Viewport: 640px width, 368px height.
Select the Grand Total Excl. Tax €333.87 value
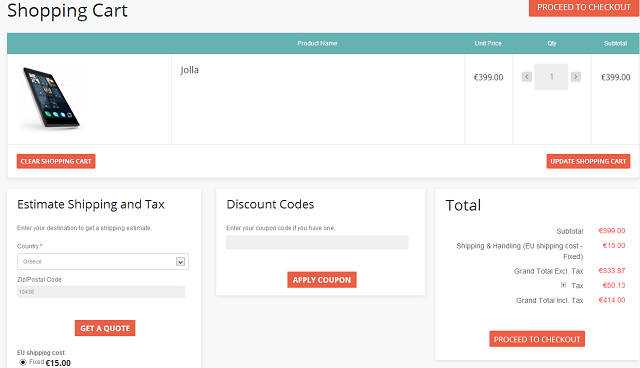point(612,270)
